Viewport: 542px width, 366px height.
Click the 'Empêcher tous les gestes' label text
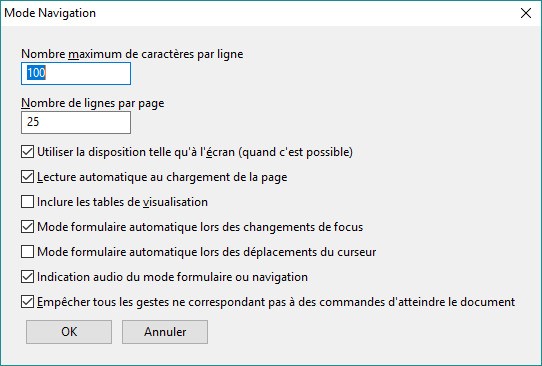[276, 302]
